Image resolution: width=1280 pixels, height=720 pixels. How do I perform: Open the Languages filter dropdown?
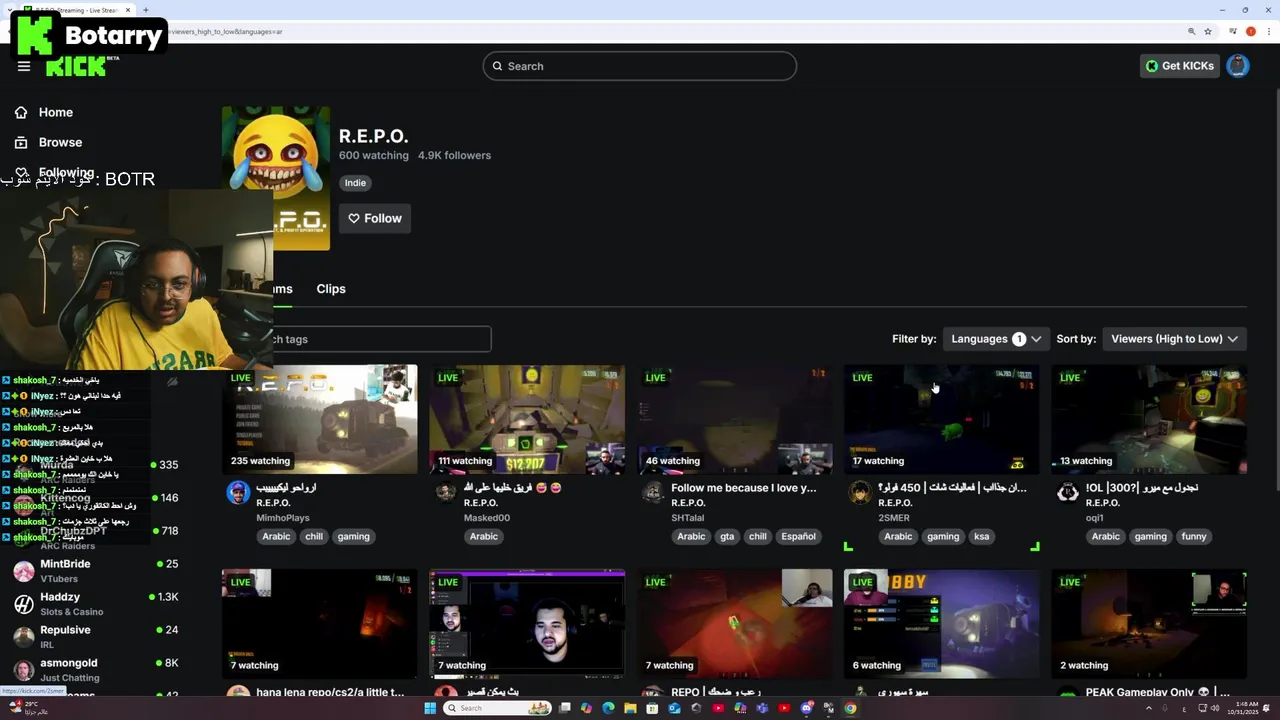(x=996, y=339)
